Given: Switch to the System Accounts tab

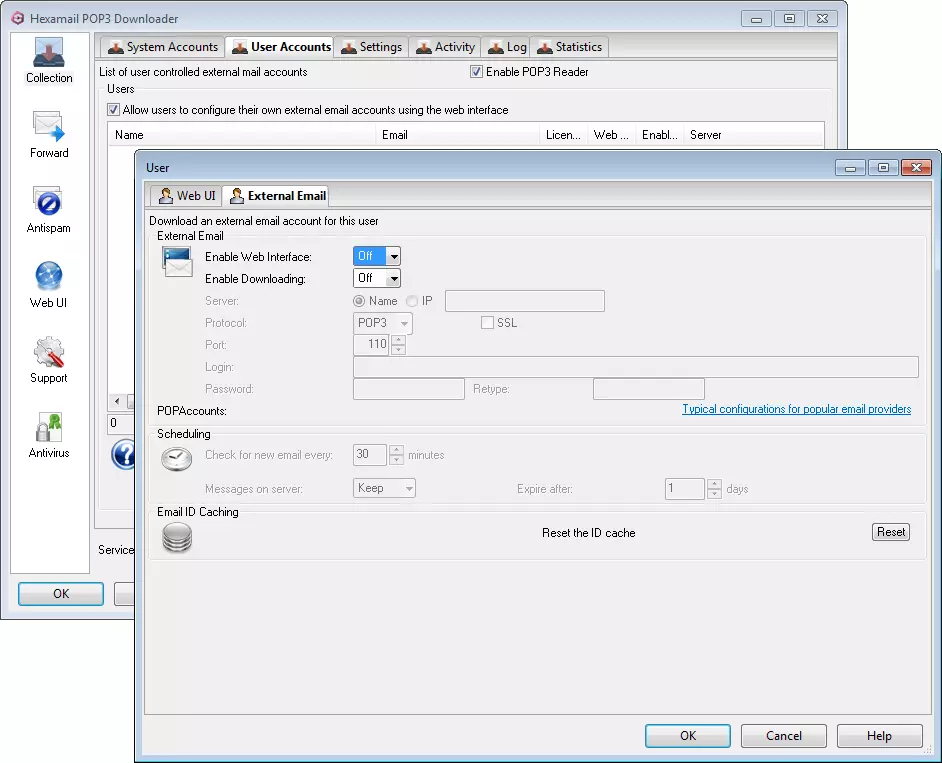Looking at the screenshot, I should tap(163, 47).
